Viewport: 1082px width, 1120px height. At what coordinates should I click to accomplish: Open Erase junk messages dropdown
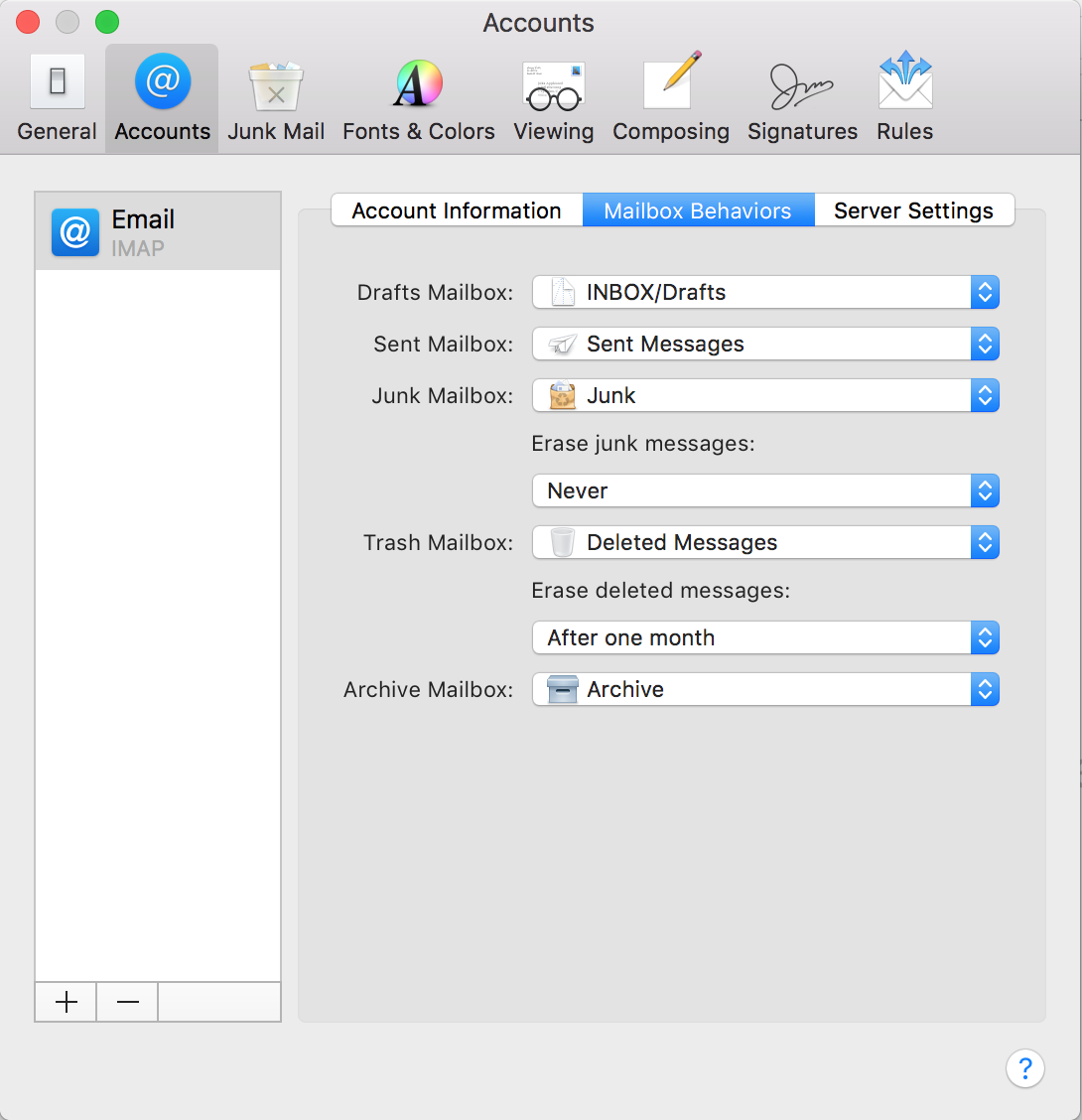765,490
